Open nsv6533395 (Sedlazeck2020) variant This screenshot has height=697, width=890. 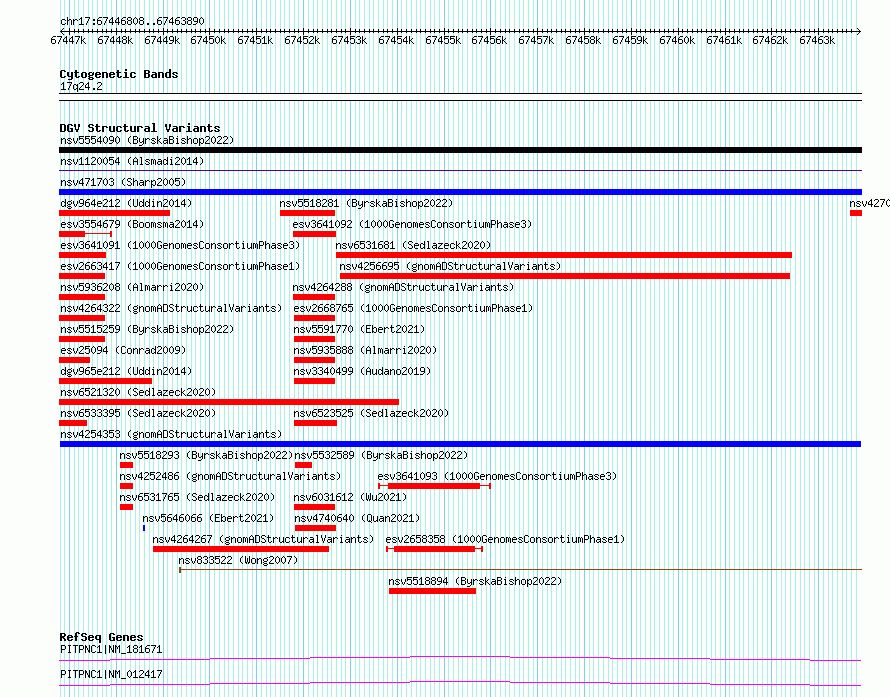point(138,413)
